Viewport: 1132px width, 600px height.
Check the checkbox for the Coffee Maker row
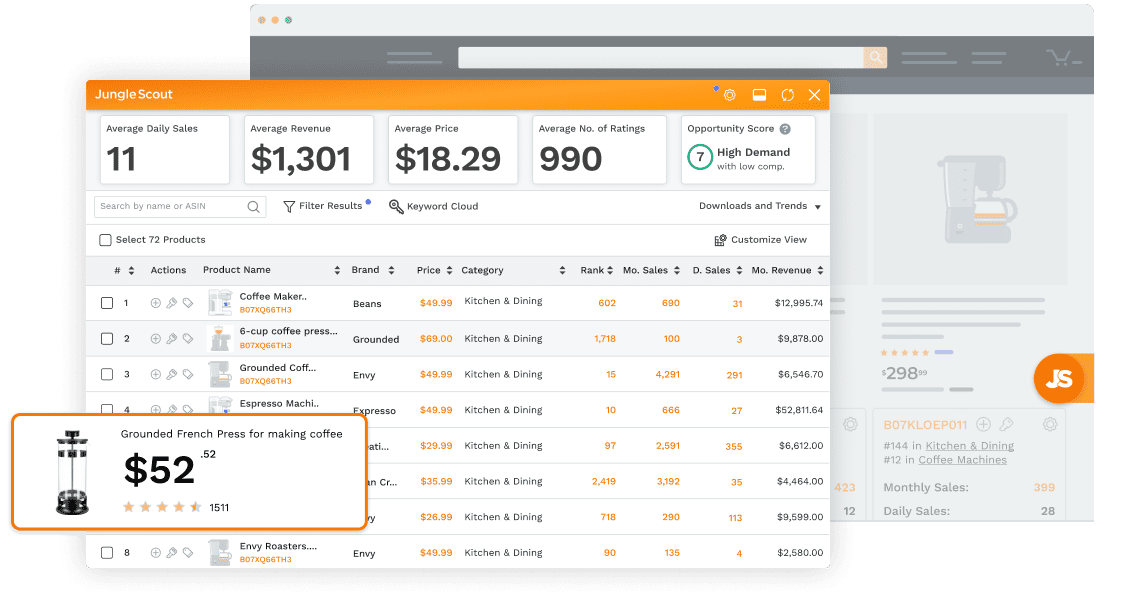tap(105, 302)
